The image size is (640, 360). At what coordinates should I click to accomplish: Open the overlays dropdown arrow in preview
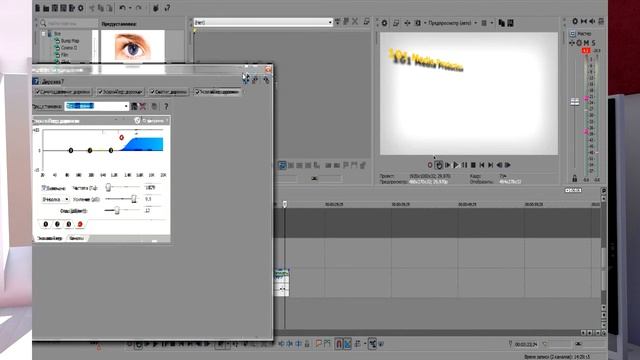click(492, 23)
